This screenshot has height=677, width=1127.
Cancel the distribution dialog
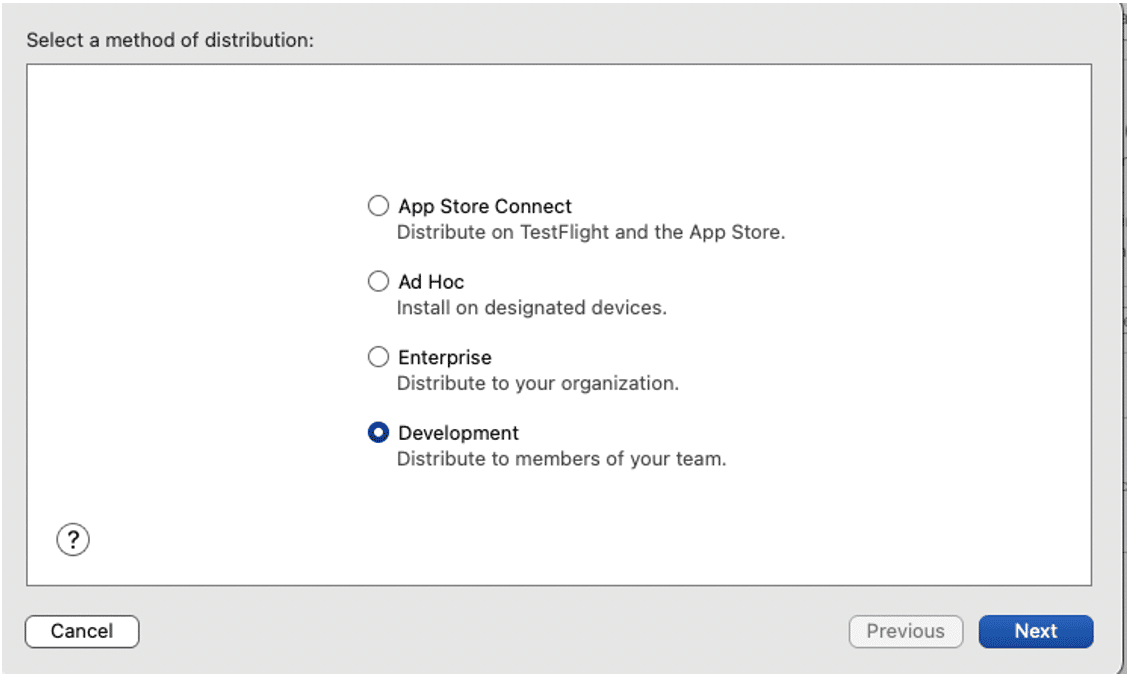tap(81, 631)
